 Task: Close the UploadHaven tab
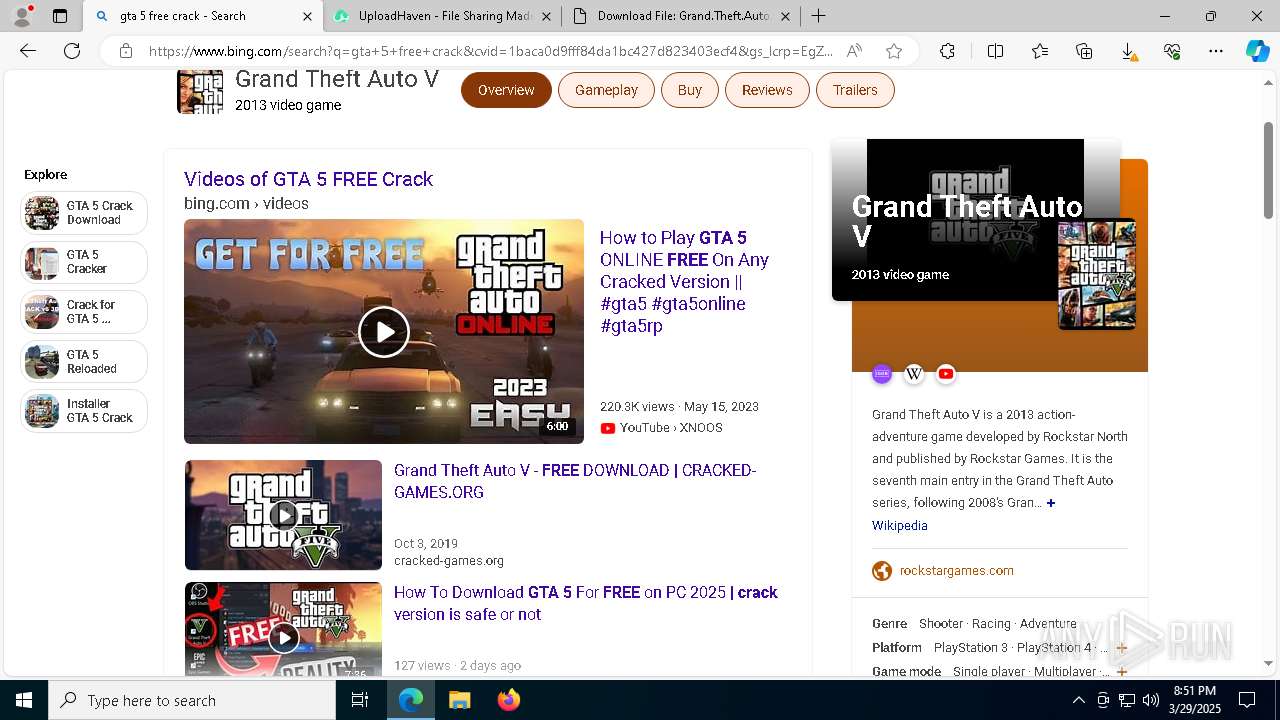tap(547, 16)
